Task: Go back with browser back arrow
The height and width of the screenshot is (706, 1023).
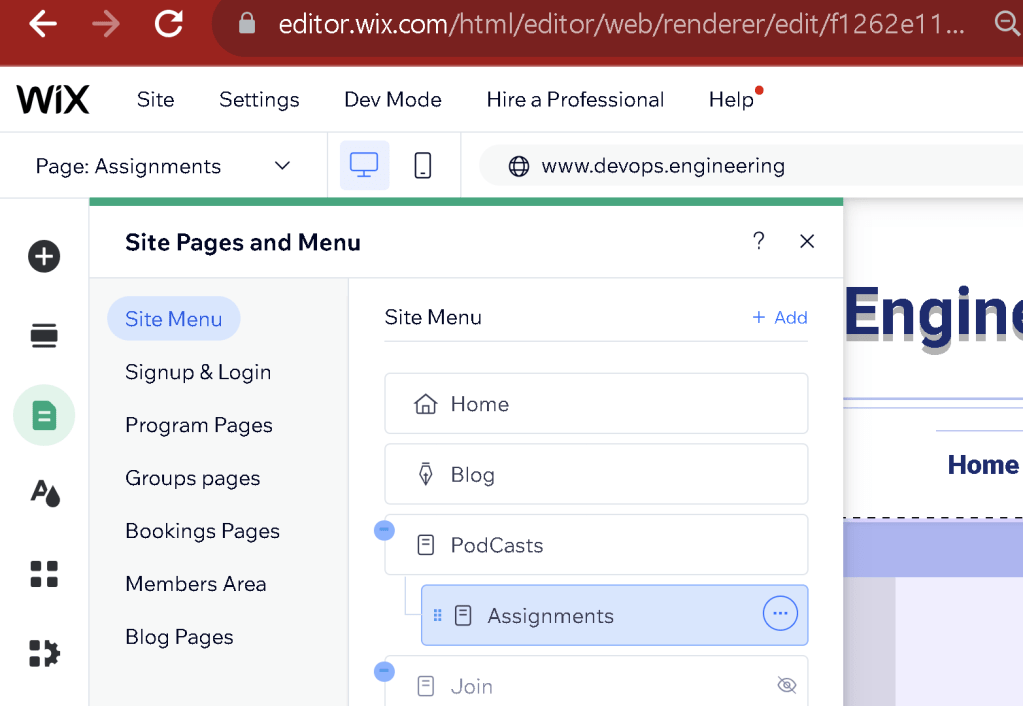Action: click(x=43, y=24)
